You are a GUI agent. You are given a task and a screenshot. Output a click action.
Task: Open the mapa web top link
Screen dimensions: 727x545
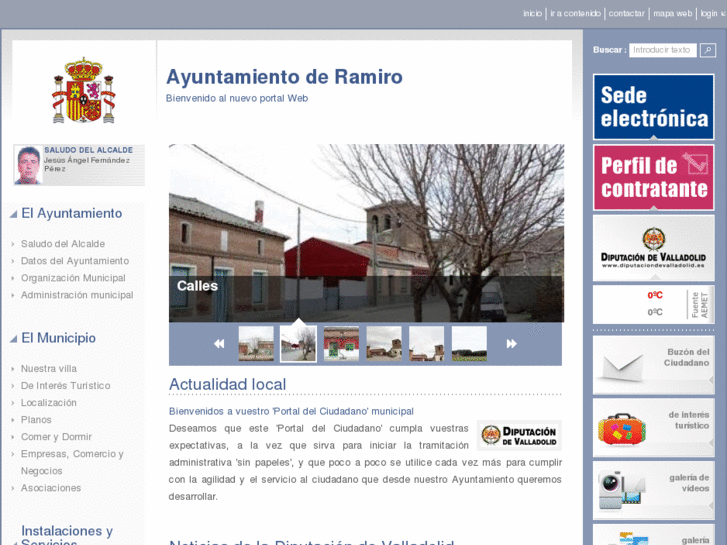coord(672,13)
